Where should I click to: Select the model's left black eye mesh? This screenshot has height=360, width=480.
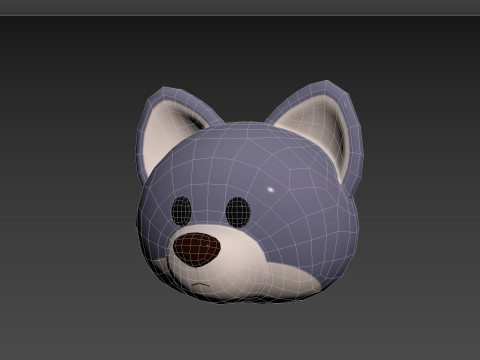[x=181, y=211]
